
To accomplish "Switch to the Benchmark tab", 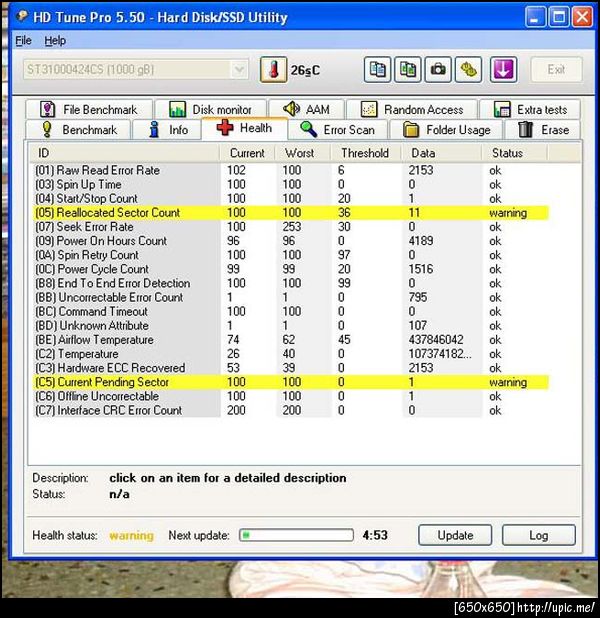I will (78, 130).
